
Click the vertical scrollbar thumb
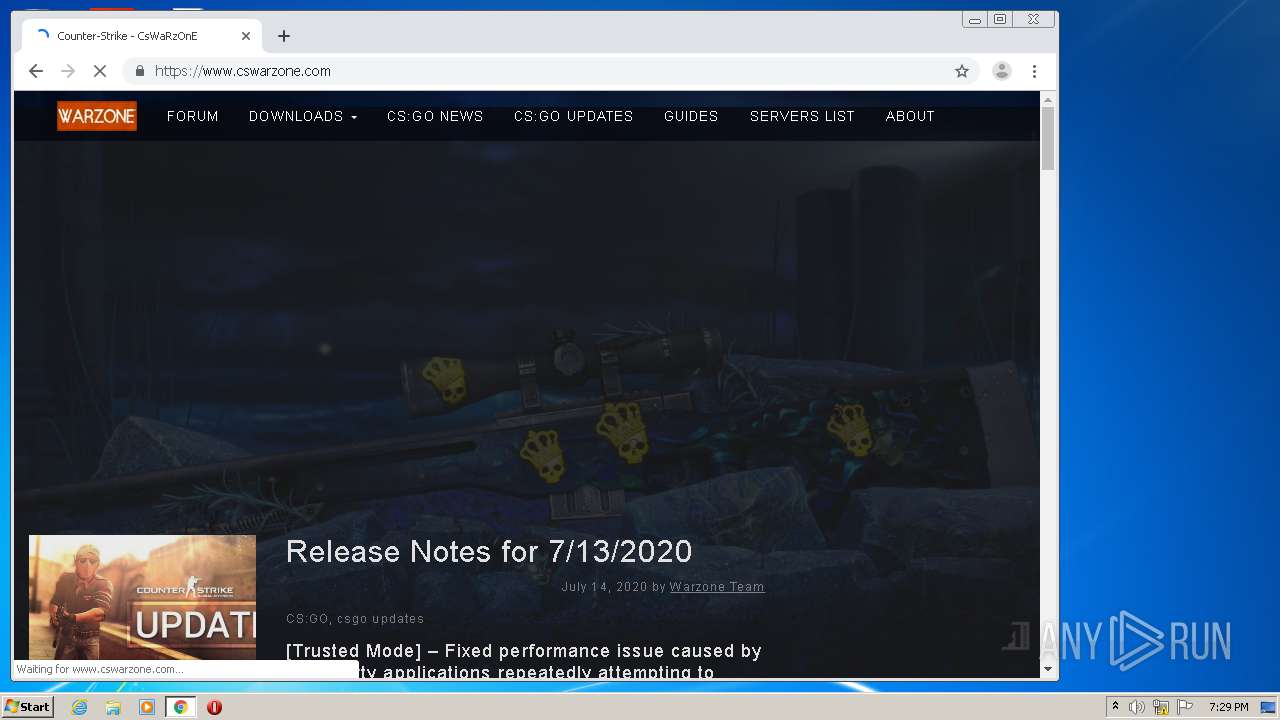pyautogui.click(x=1048, y=139)
